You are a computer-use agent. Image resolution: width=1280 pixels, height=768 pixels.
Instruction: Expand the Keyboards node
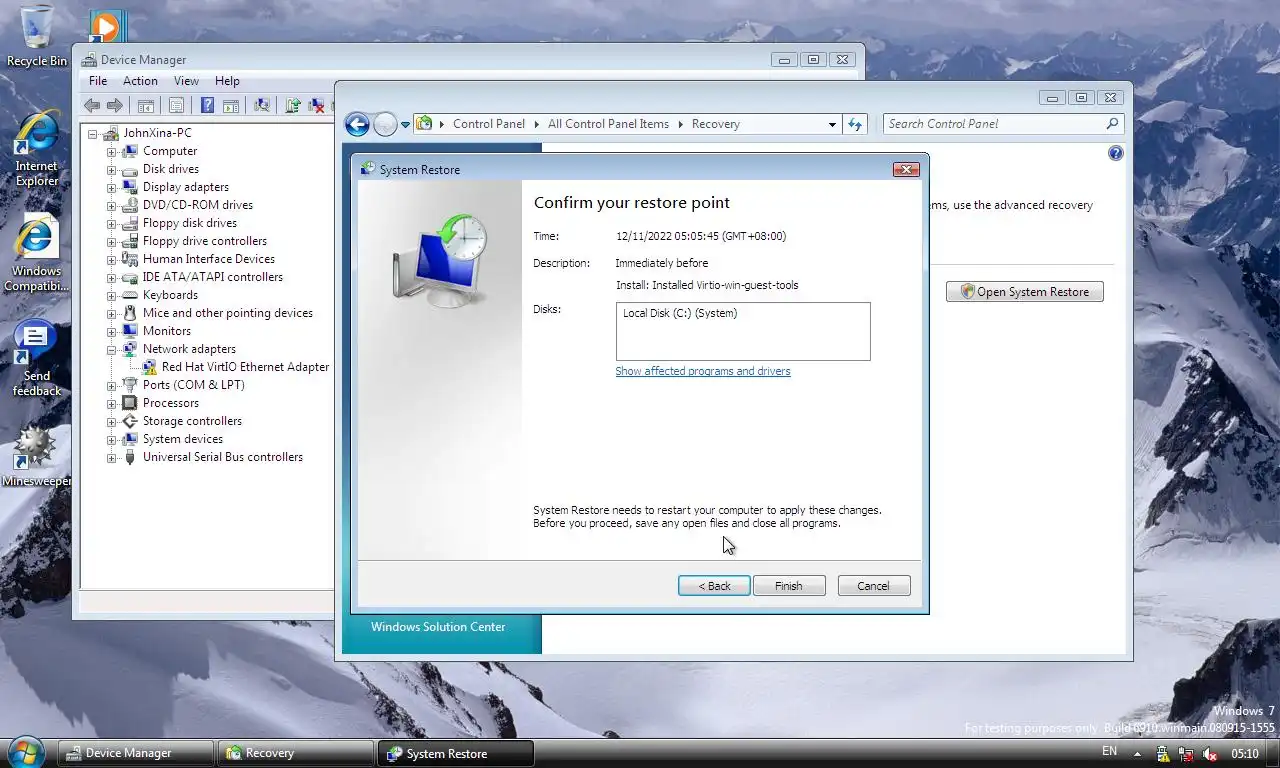[112, 295]
